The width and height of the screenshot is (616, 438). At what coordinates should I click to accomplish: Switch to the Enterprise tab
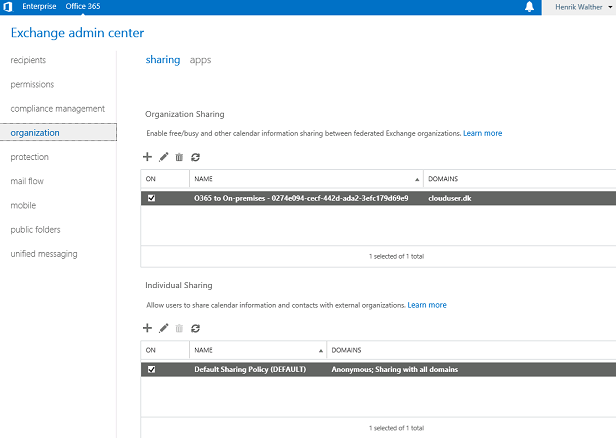(x=39, y=6)
